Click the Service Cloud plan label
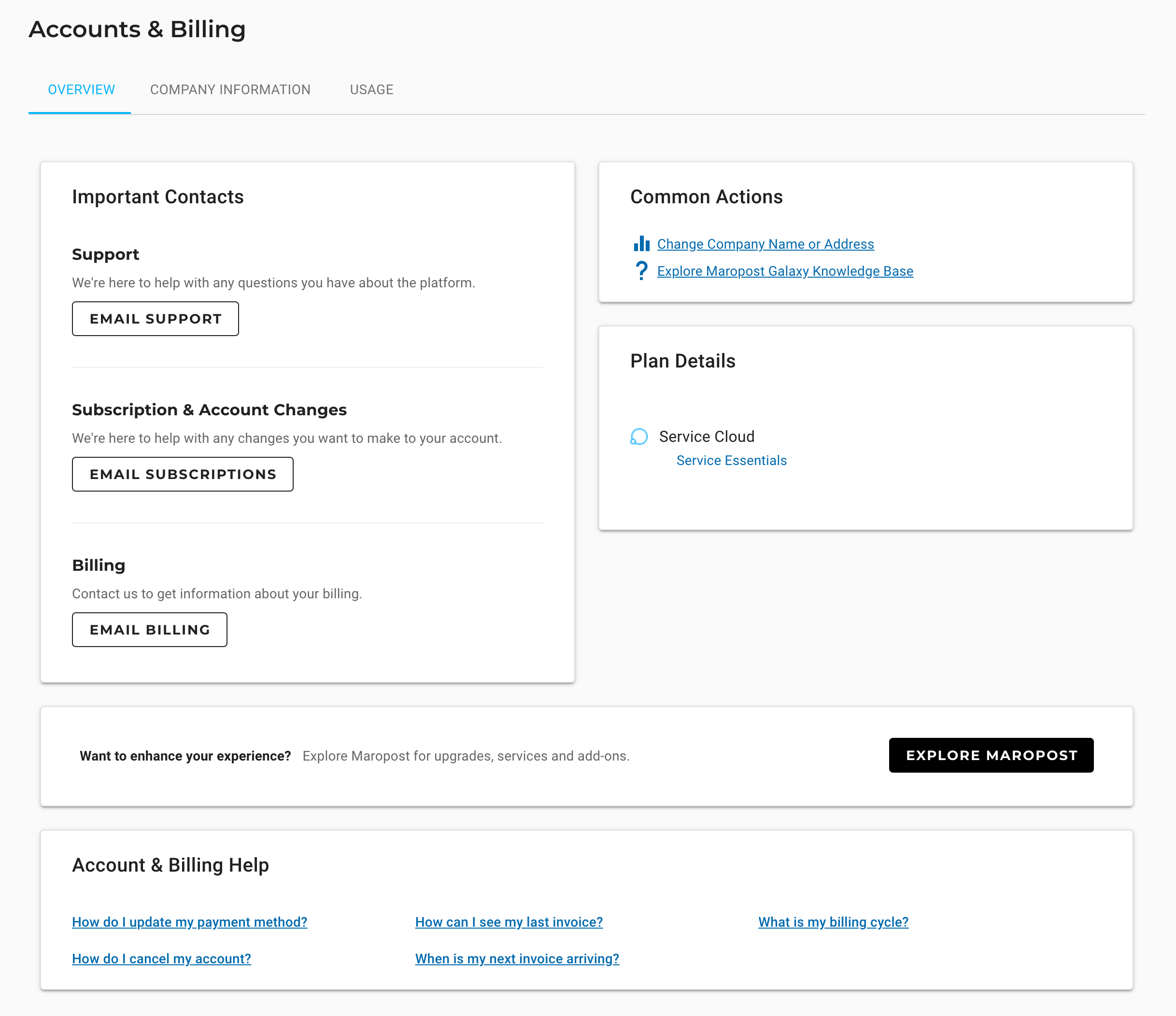The image size is (1176, 1016). (x=706, y=437)
